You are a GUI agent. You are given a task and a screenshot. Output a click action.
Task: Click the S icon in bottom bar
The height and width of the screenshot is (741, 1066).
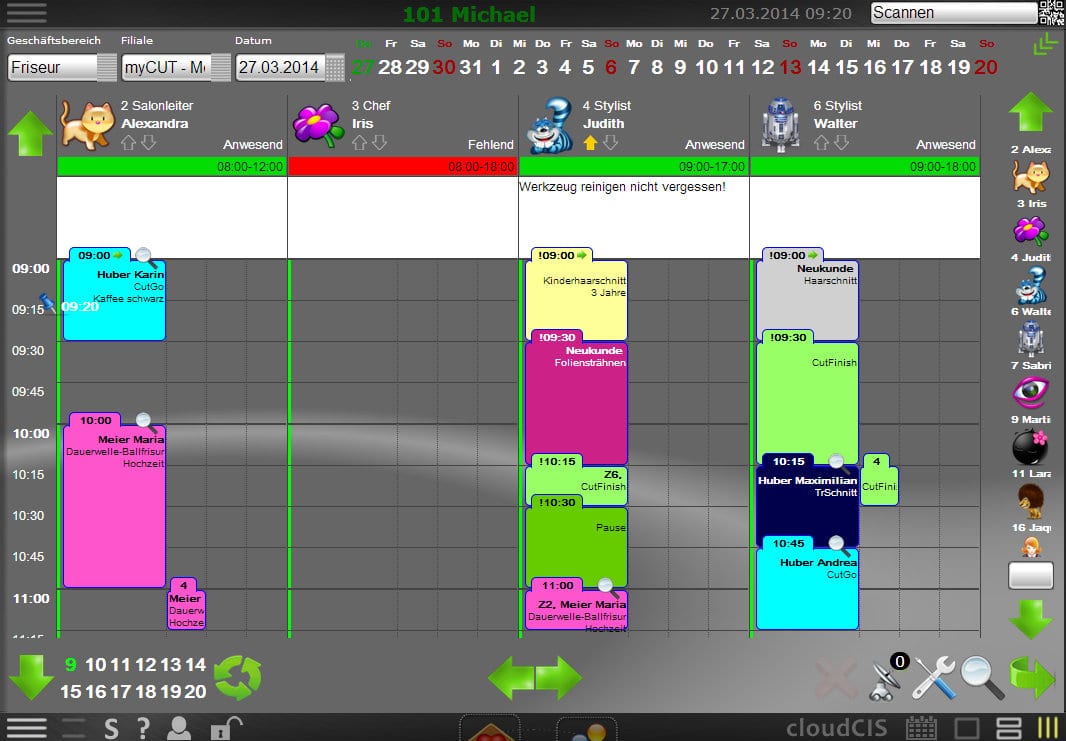tap(112, 728)
